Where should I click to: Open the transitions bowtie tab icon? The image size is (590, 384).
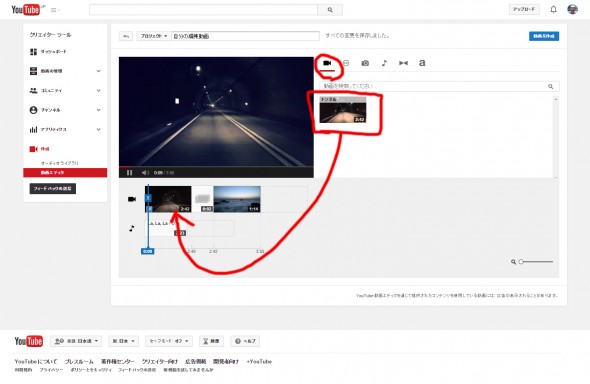(x=403, y=63)
